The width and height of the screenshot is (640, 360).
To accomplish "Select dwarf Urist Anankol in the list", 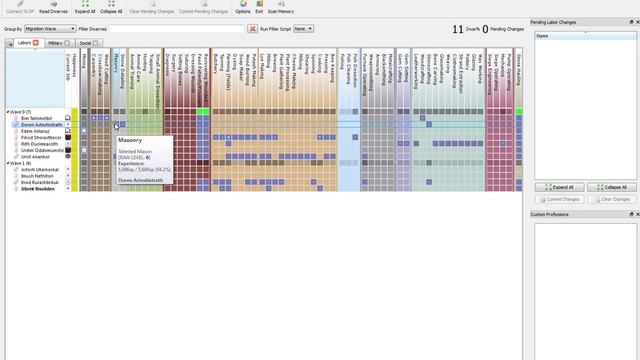I will point(35,157).
